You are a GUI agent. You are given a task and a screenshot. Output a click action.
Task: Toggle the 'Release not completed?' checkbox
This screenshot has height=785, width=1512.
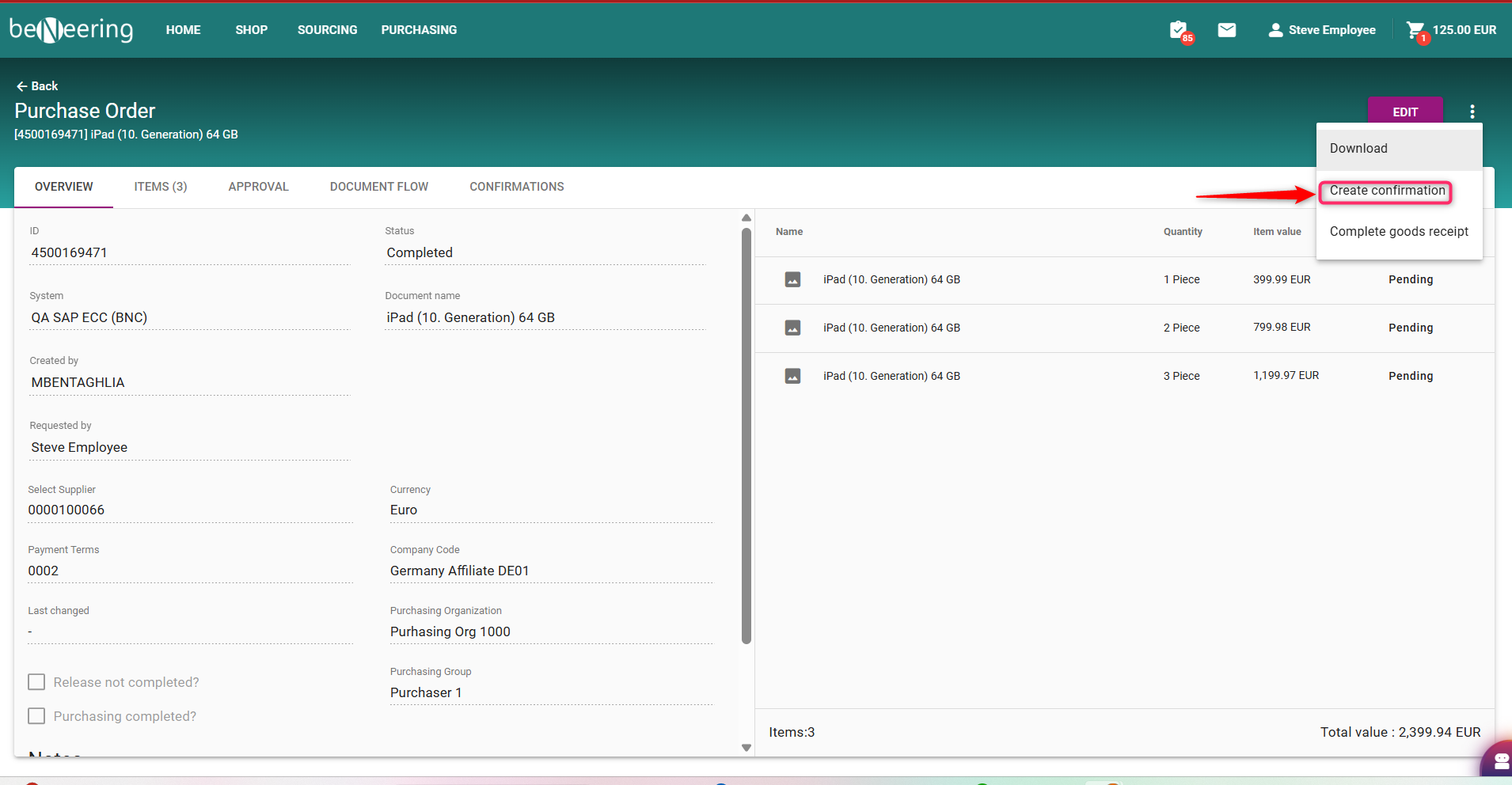coord(36,682)
